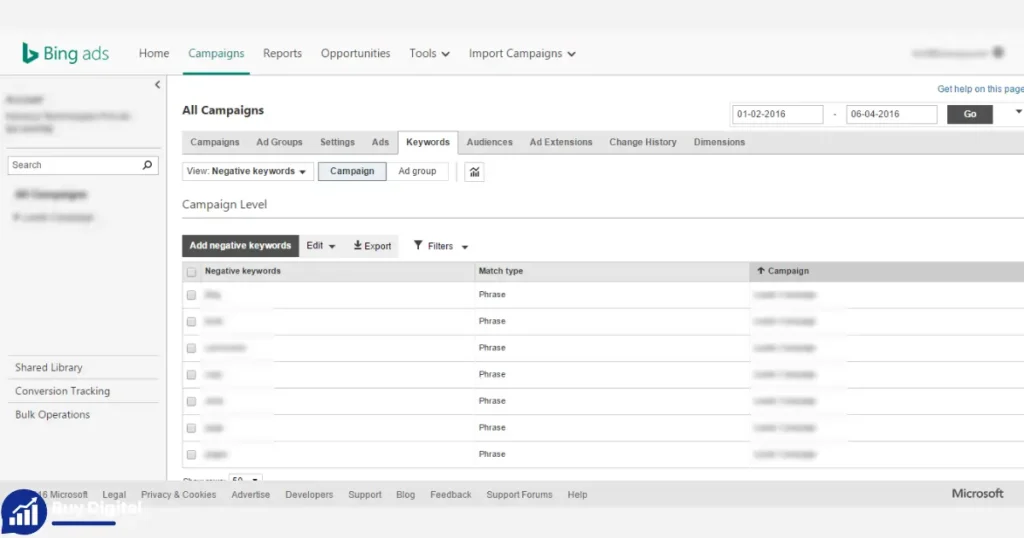
Task: Open Bulk Operations in sidebar
Action: (52, 414)
